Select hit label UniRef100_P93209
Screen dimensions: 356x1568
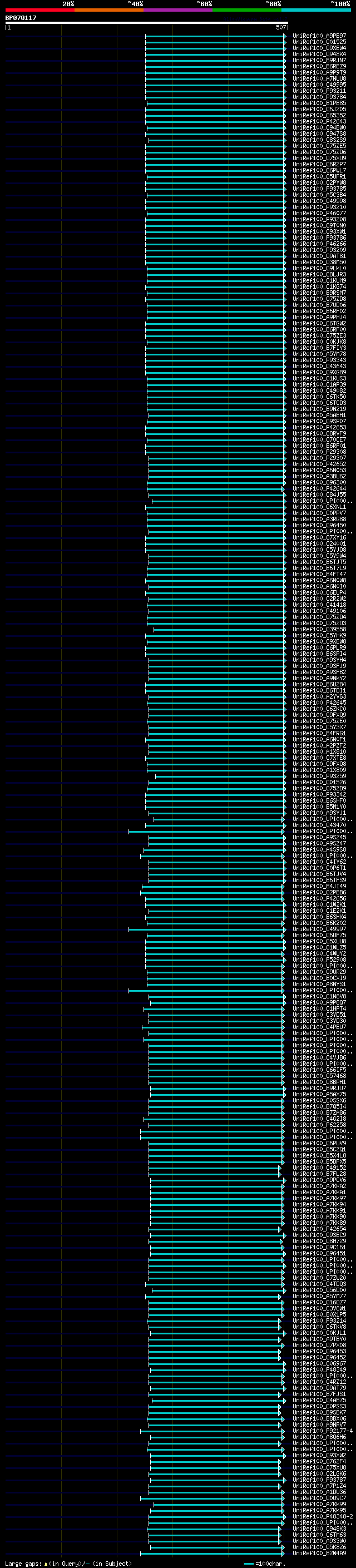pos(319,250)
